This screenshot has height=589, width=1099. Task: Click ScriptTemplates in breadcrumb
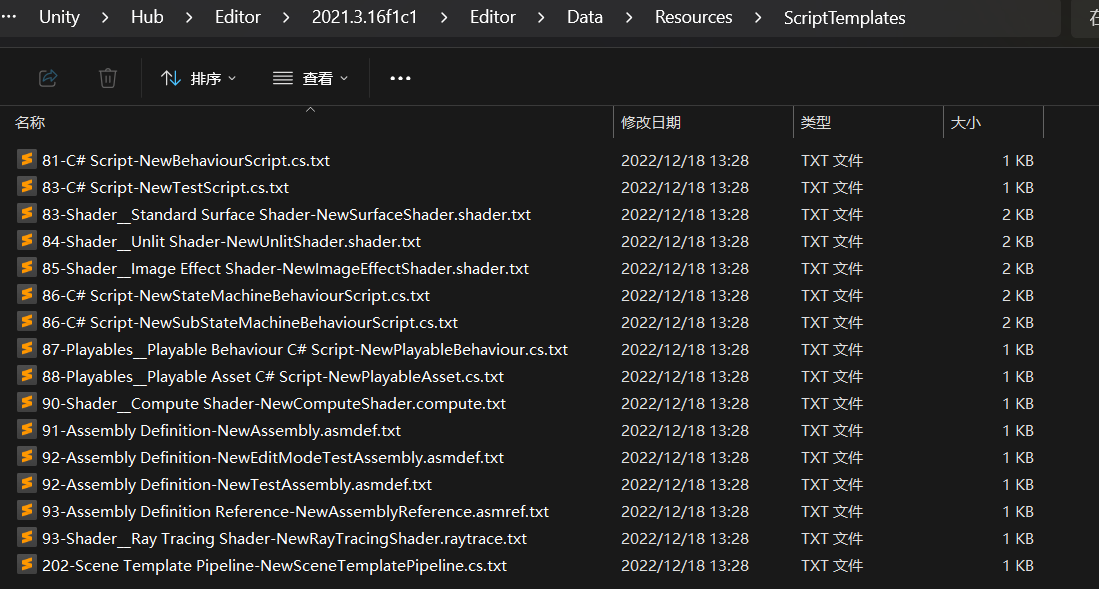[x=845, y=18]
